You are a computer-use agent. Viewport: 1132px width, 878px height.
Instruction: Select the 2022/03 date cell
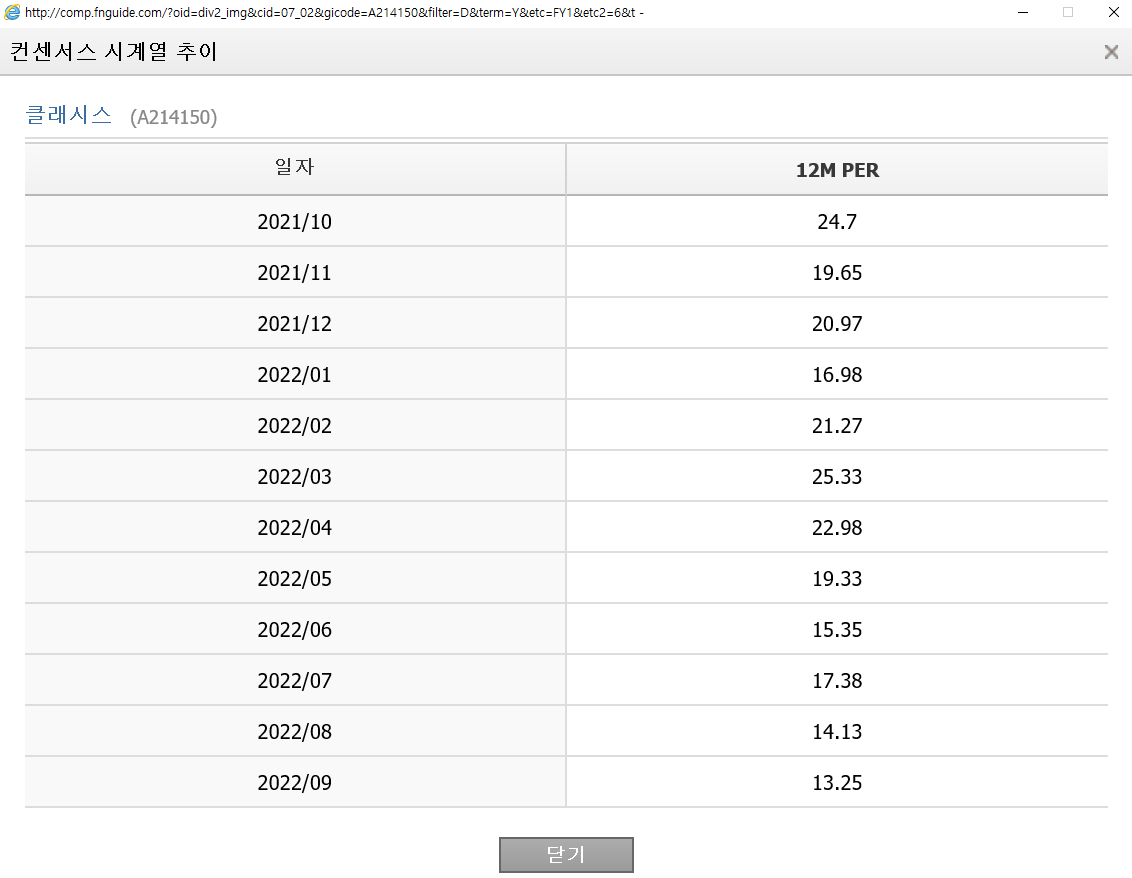(x=295, y=477)
